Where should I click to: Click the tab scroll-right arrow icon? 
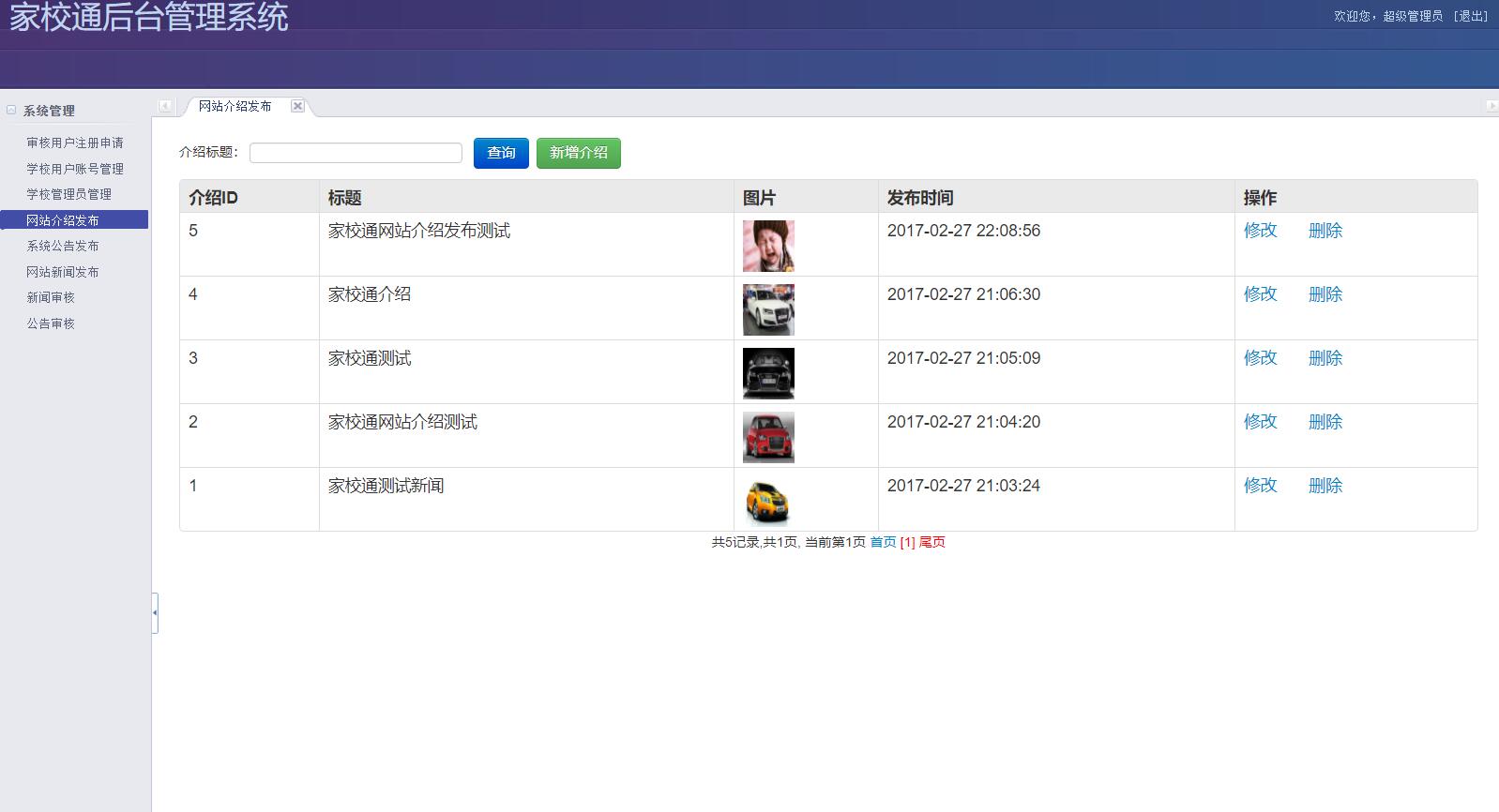click(1491, 106)
